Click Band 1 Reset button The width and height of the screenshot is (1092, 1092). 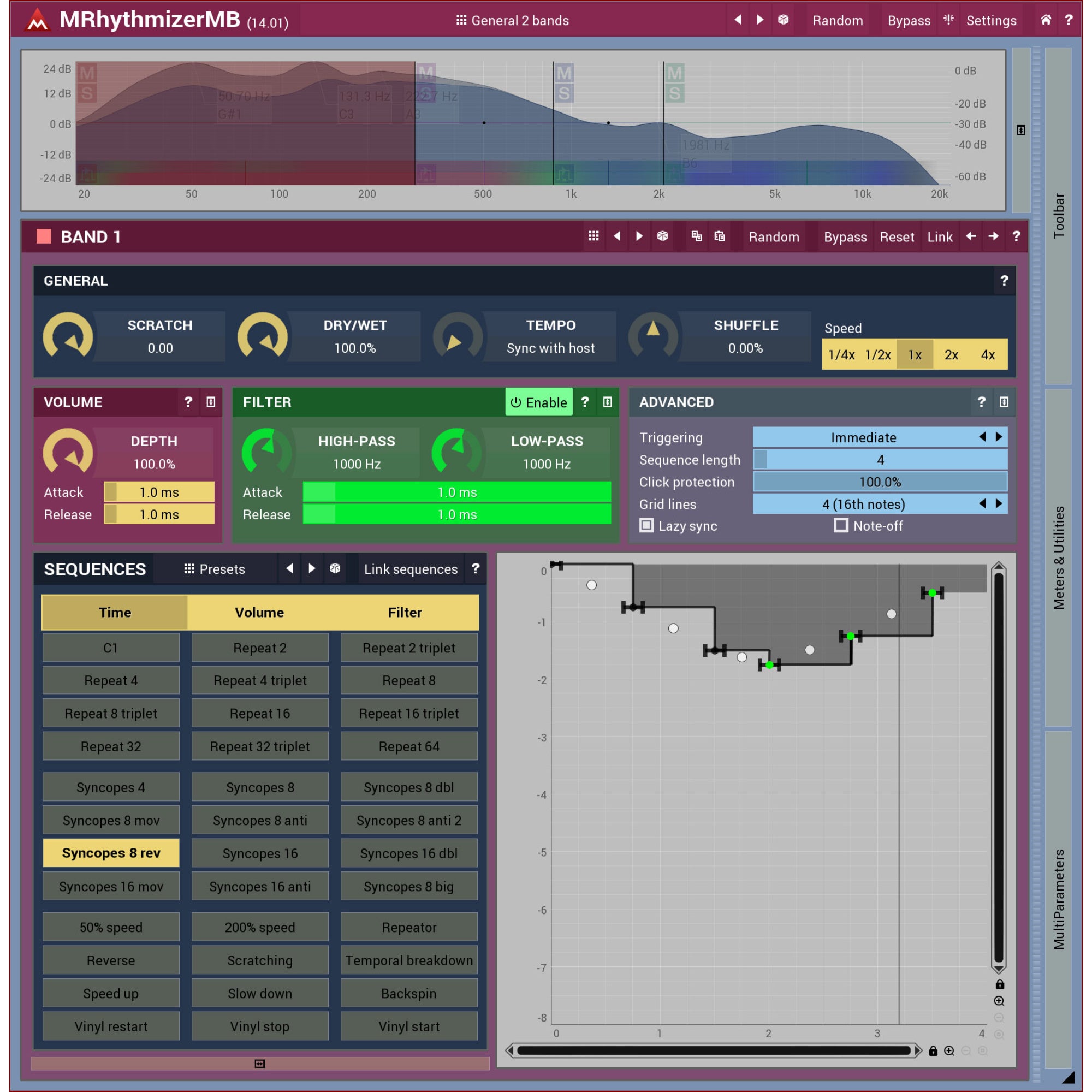tap(897, 237)
